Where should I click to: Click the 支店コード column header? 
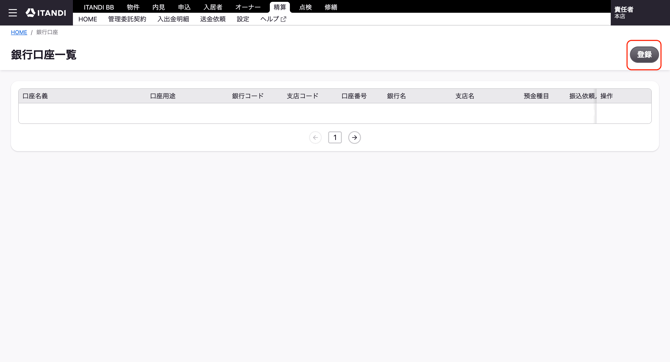(x=303, y=96)
